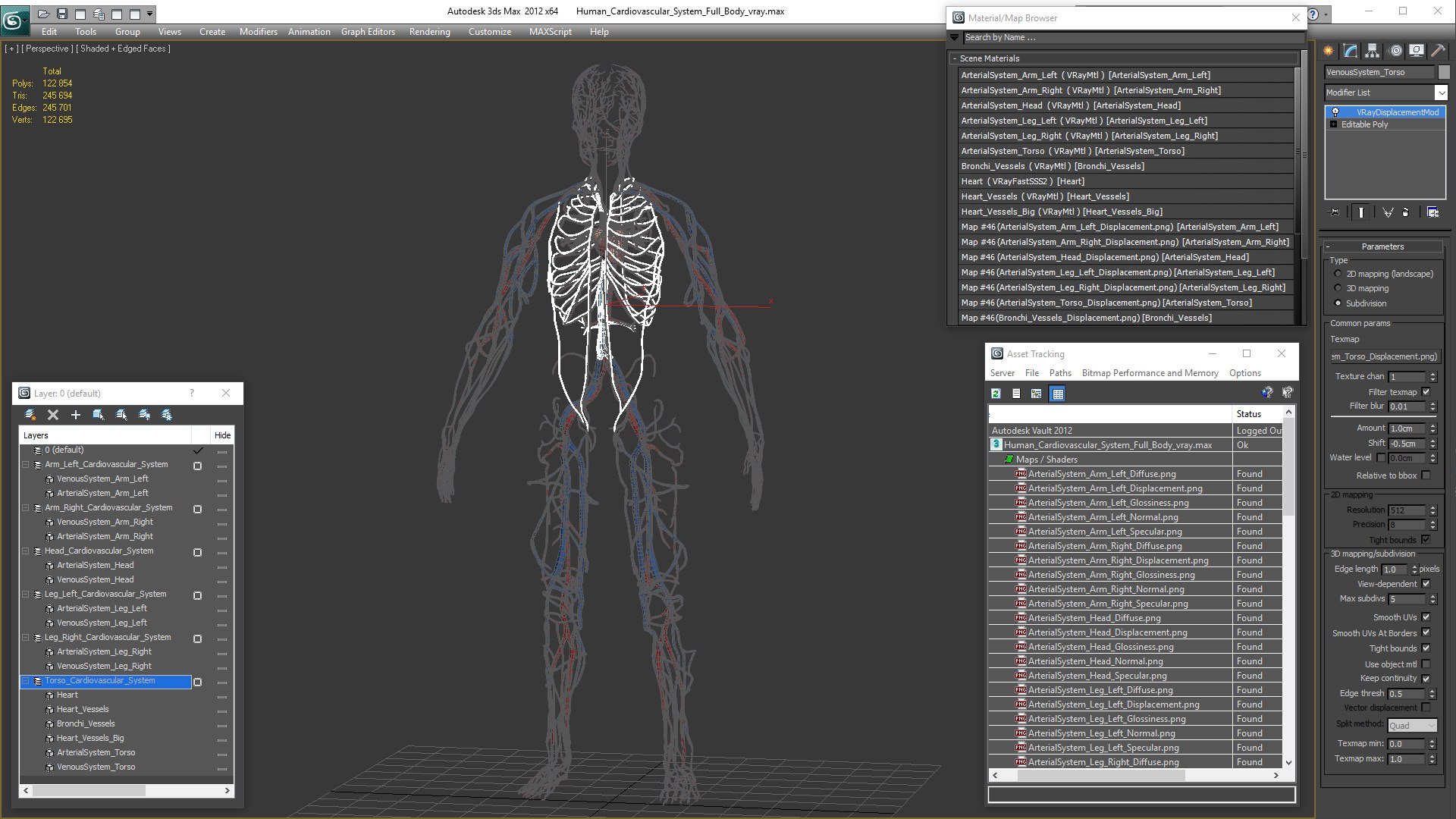This screenshot has height=819, width=1456.
Task: Collapse the Arm_Left_Cardiovascular_System layer
Action: tap(26, 465)
